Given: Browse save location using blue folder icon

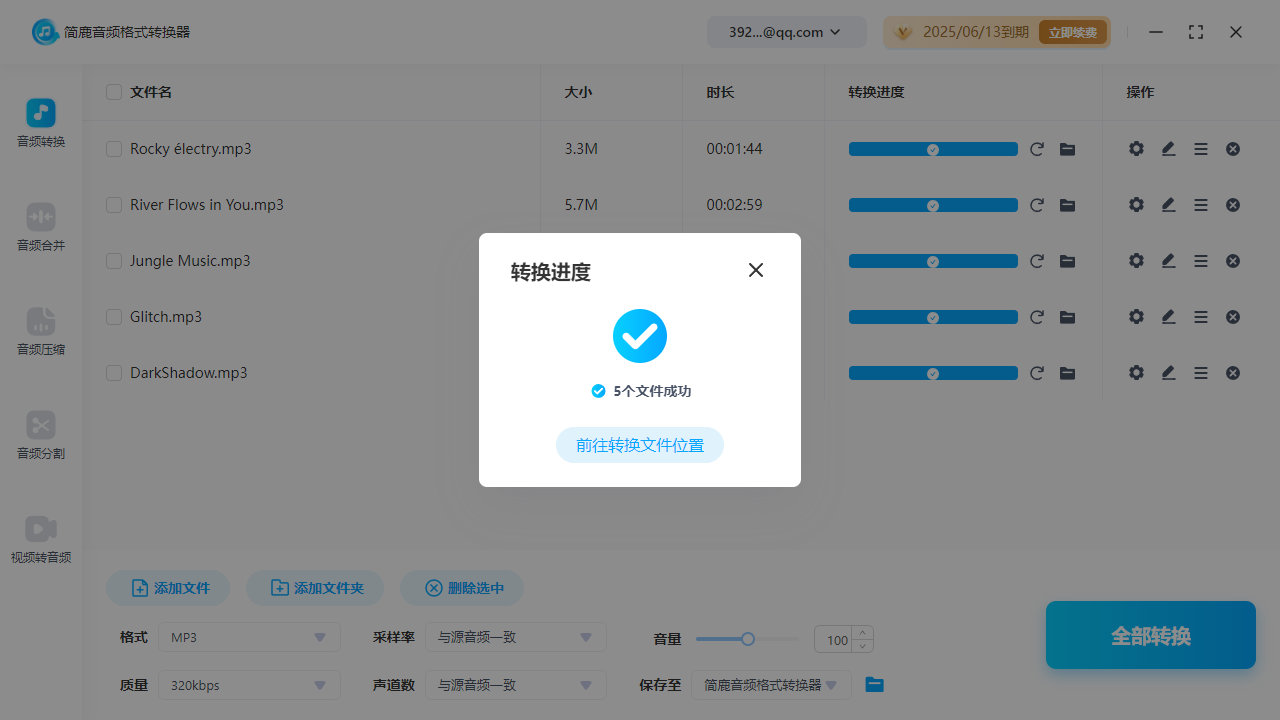Looking at the screenshot, I should (874, 685).
